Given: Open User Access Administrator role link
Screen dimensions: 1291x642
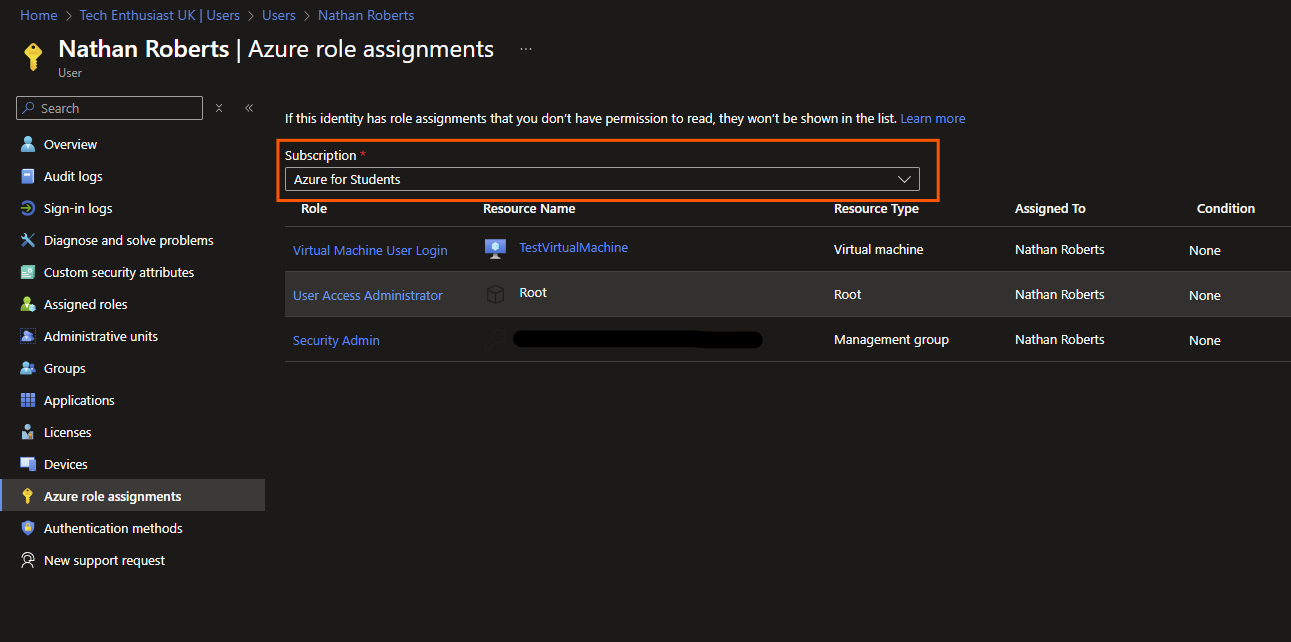Looking at the screenshot, I should (367, 295).
